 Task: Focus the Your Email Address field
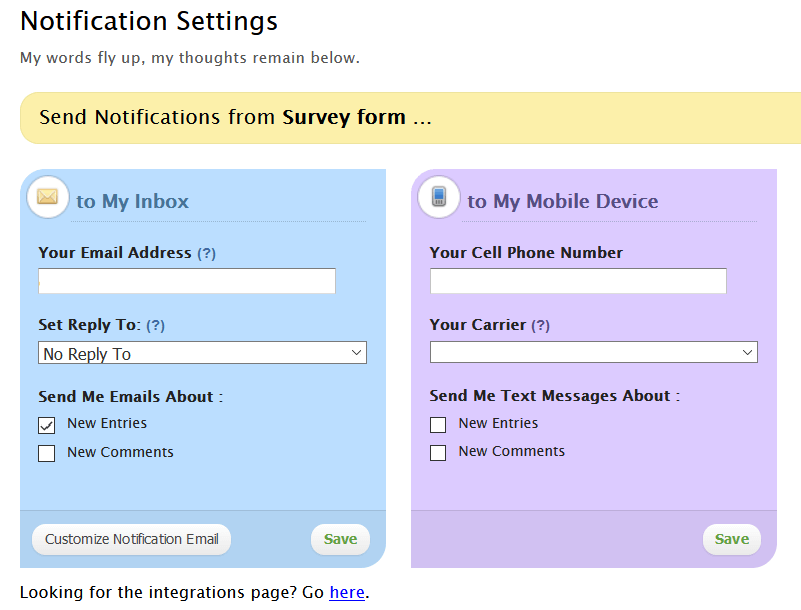pyautogui.click(x=187, y=281)
